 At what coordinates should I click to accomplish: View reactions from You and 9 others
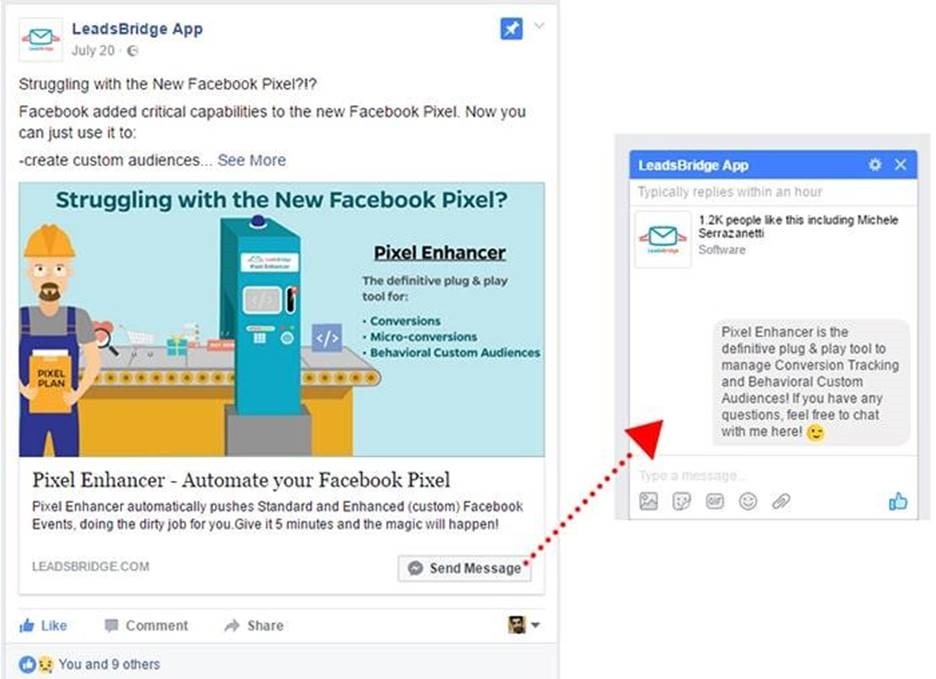pos(90,664)
